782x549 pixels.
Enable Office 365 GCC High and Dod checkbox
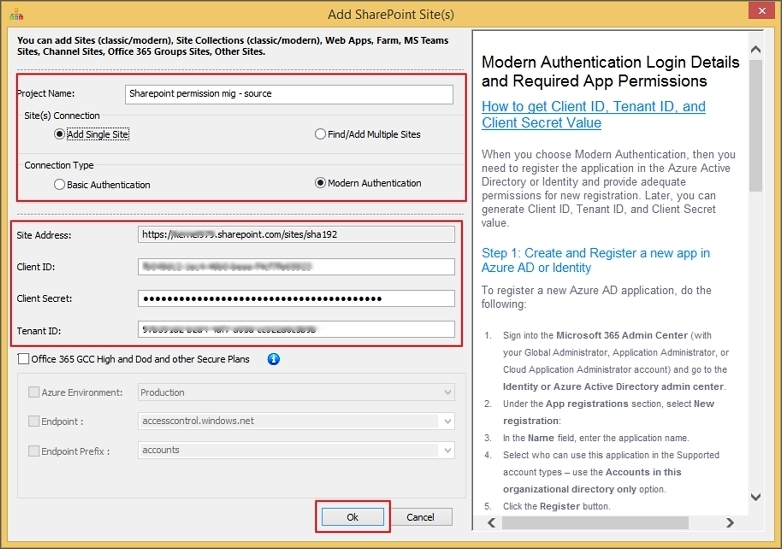click(x=23, y=359)
